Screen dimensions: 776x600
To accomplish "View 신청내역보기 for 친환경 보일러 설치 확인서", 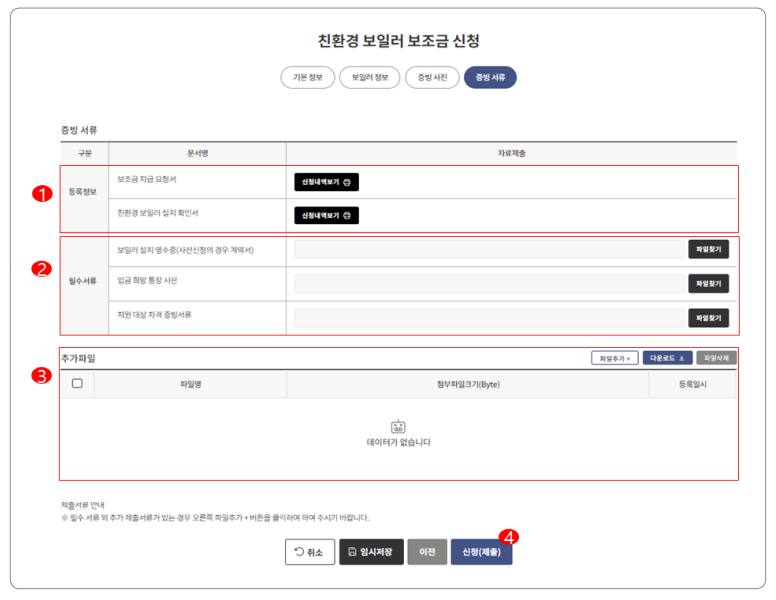I will (x=326, y=215).
